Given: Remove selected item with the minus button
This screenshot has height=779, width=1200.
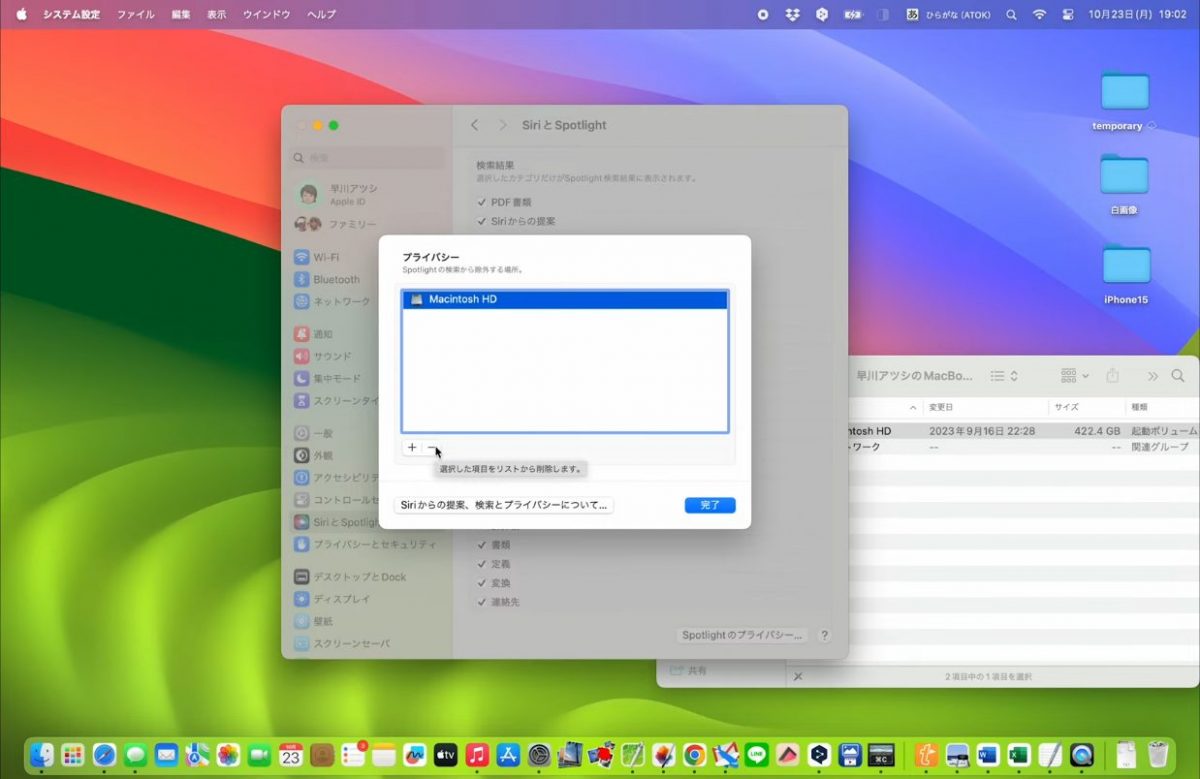Looking at the screenshot, I should (x=432, y=448).
